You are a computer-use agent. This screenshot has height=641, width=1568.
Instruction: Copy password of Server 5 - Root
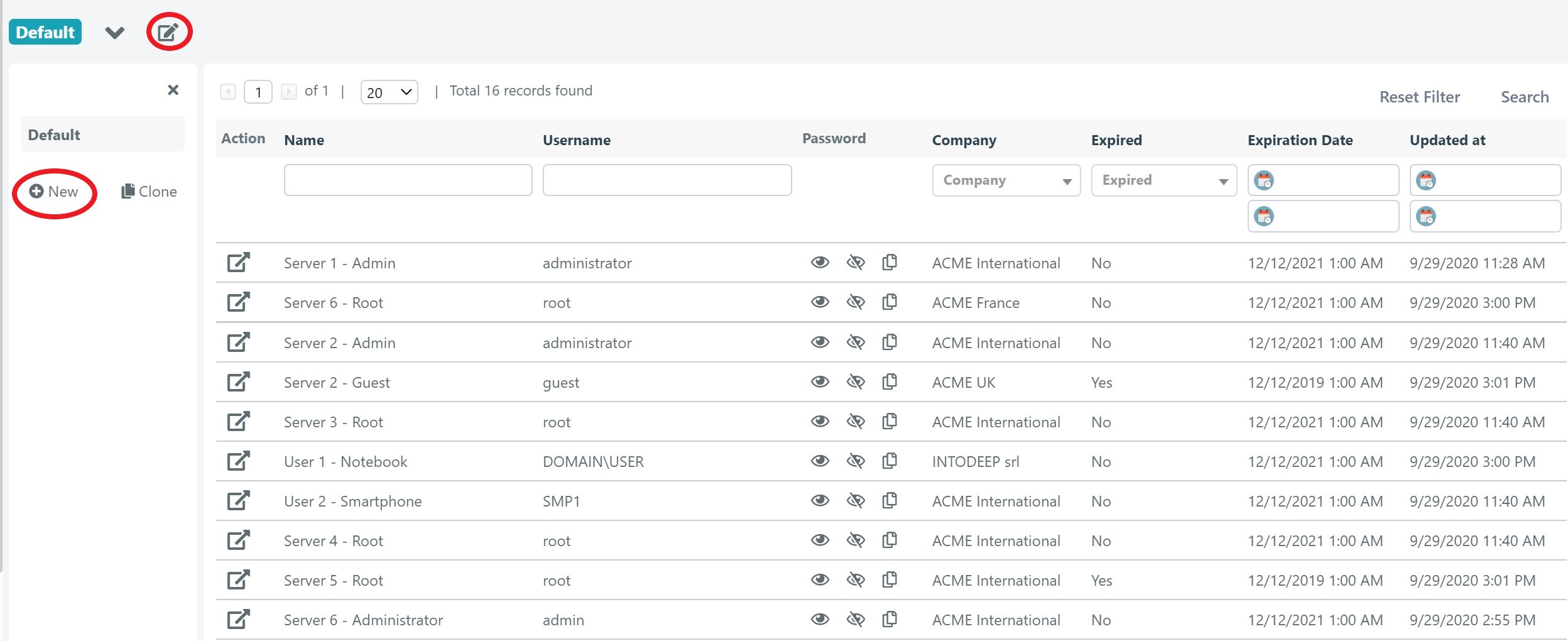point(890,579)
